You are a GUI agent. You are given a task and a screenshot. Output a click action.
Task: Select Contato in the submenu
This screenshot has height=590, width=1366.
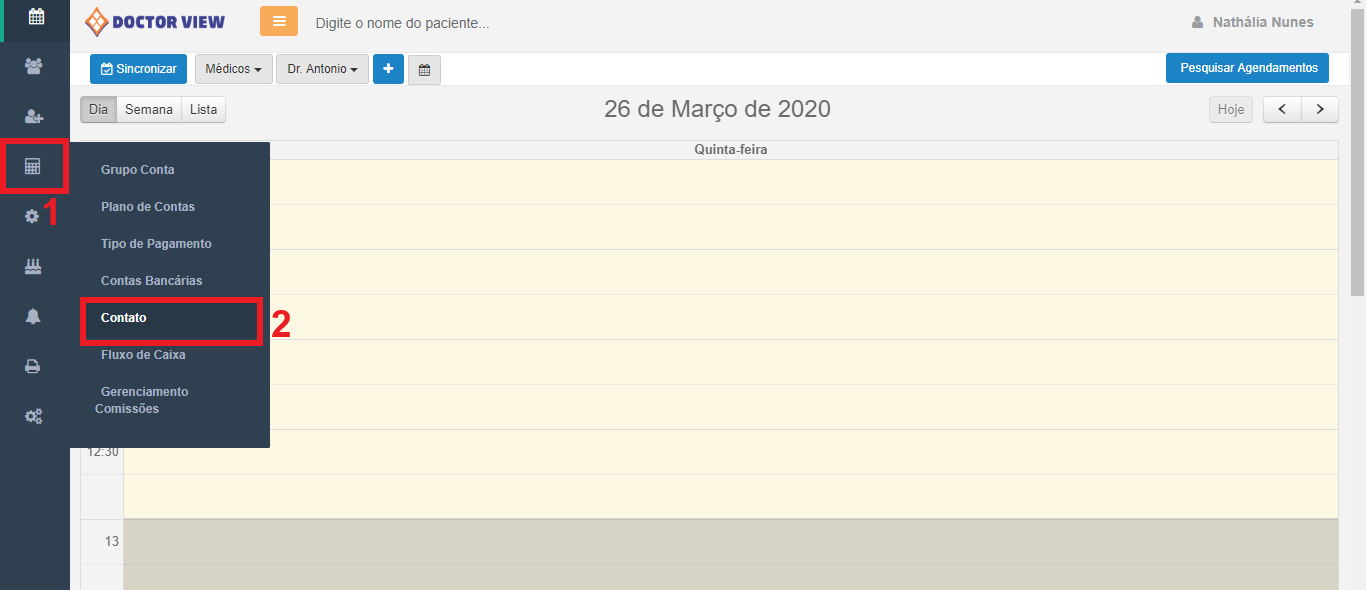124,318
